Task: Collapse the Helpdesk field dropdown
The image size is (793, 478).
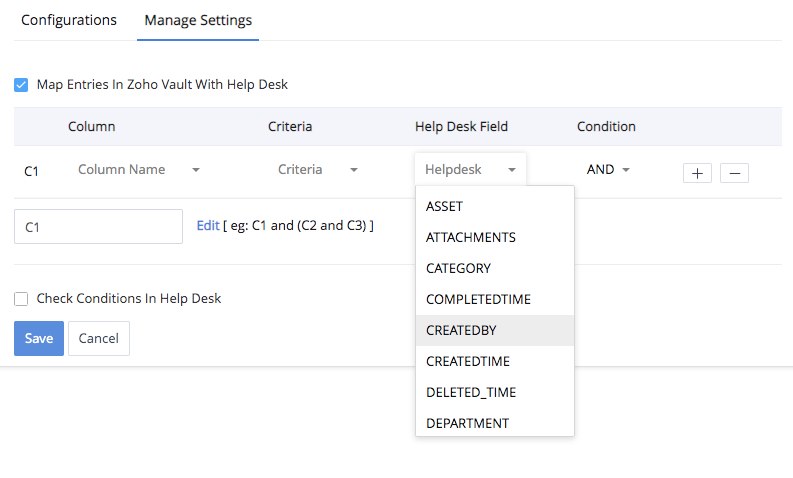Action: [470, 170]
